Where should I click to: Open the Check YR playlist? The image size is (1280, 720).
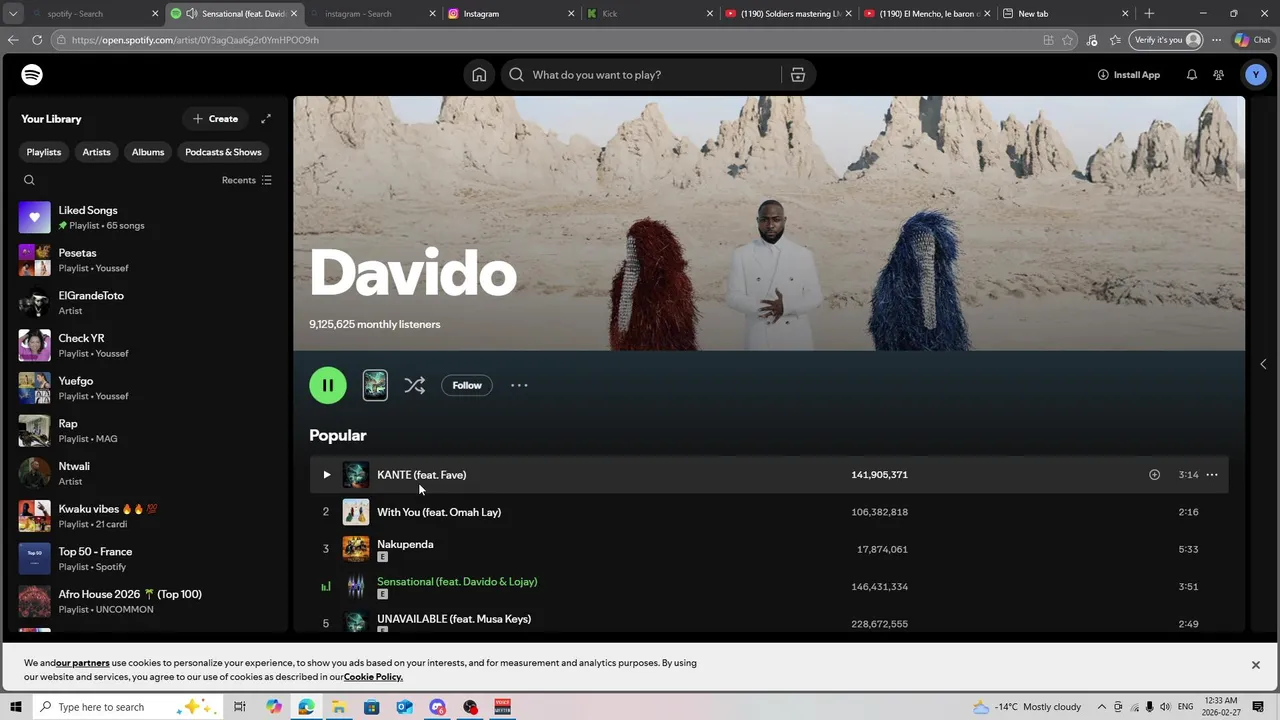(x=148, y=345)
